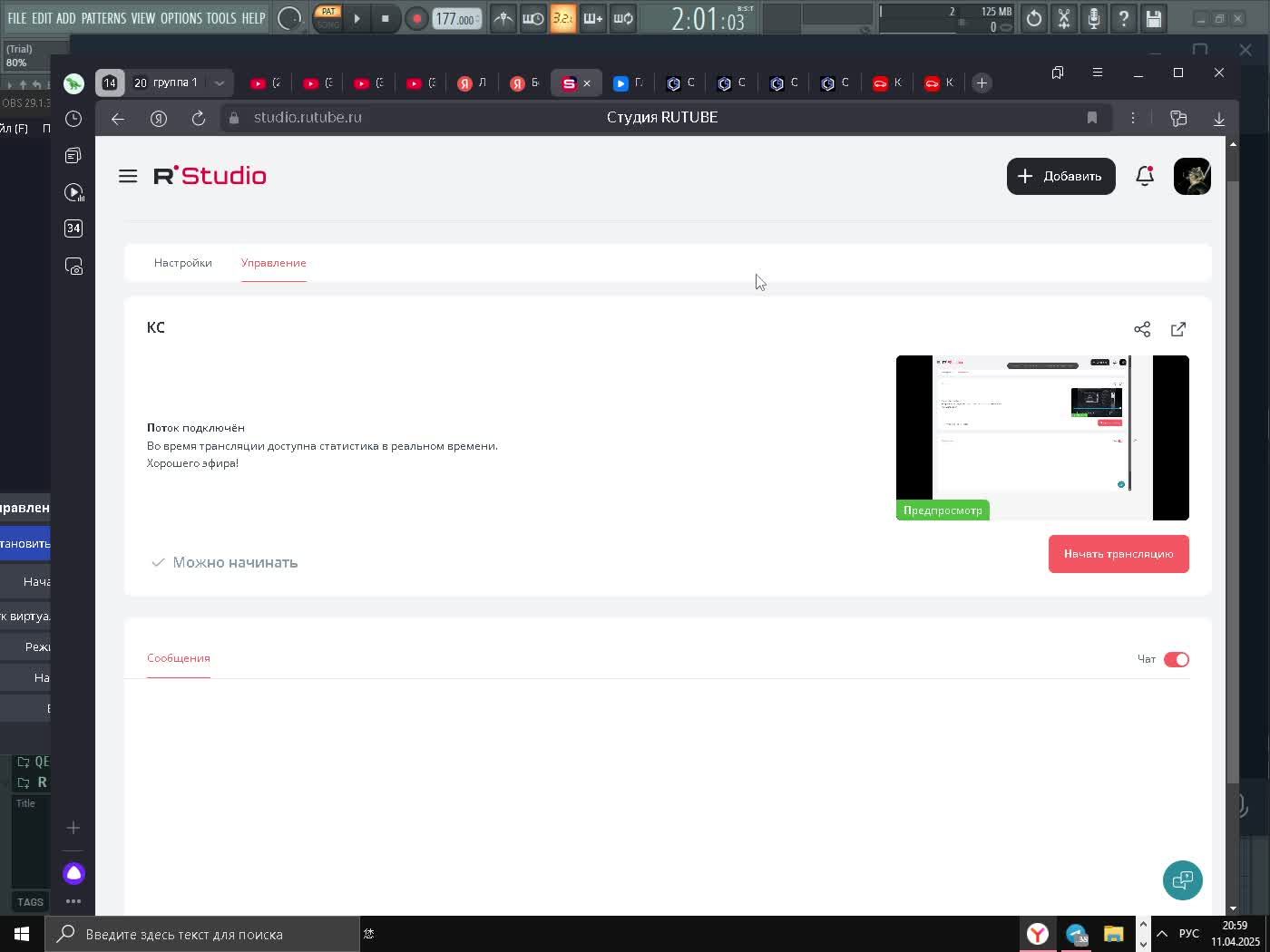Open the browser downloads panel
Screen dimensions: 1270x952
[1219, 118]
